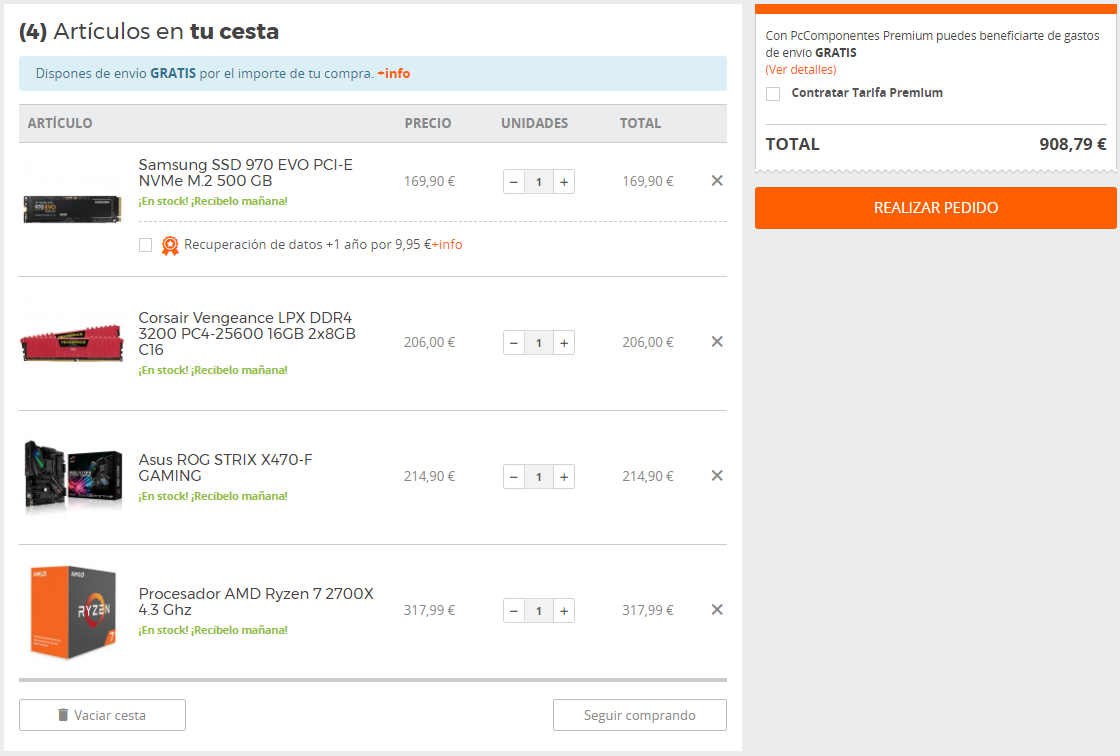Increase Asus ROG STRIX quantity with plus
This screenshot has width=1120, height=756.
point(564,477)
